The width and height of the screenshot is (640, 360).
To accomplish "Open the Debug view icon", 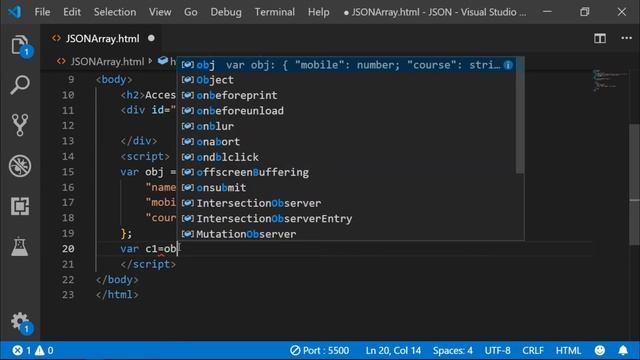I will point(20,166).
